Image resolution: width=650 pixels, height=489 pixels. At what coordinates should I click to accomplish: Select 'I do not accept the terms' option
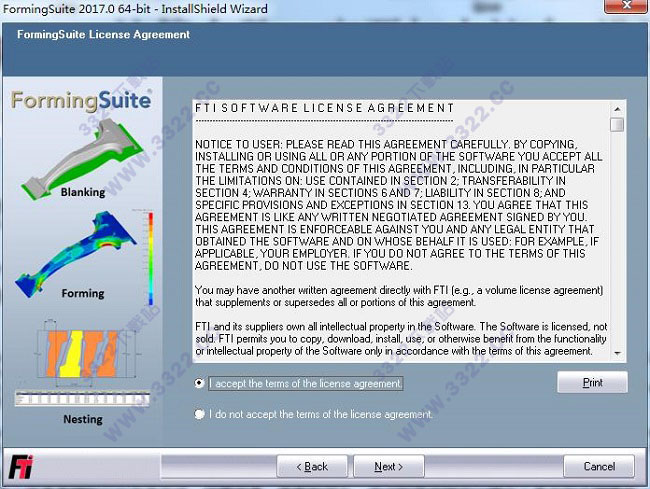point(199,414)
